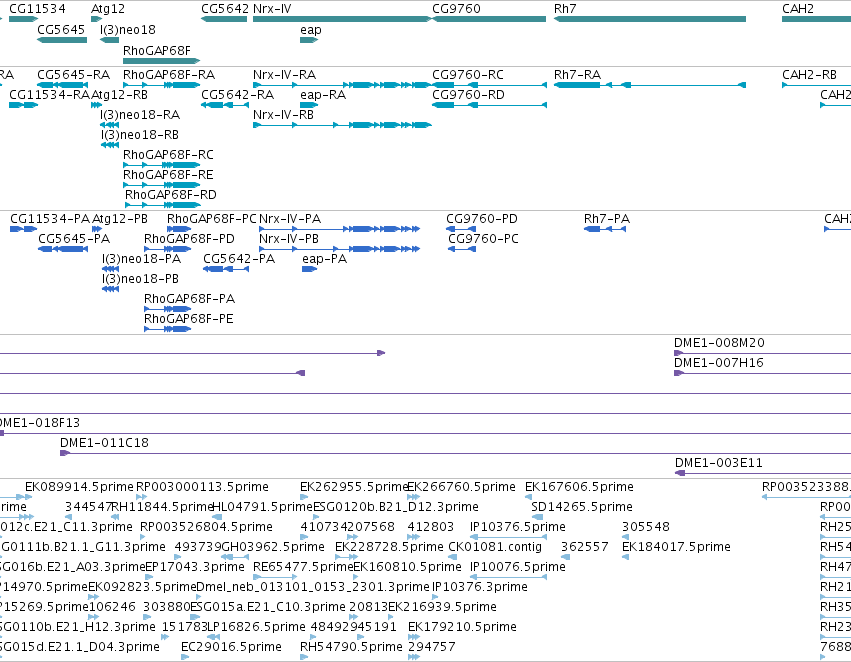This screenshot has width=851, height=662.
Task: Select transcript RhoGAP68F-RA
Action: pyautogui.click(x=162, y=85)
